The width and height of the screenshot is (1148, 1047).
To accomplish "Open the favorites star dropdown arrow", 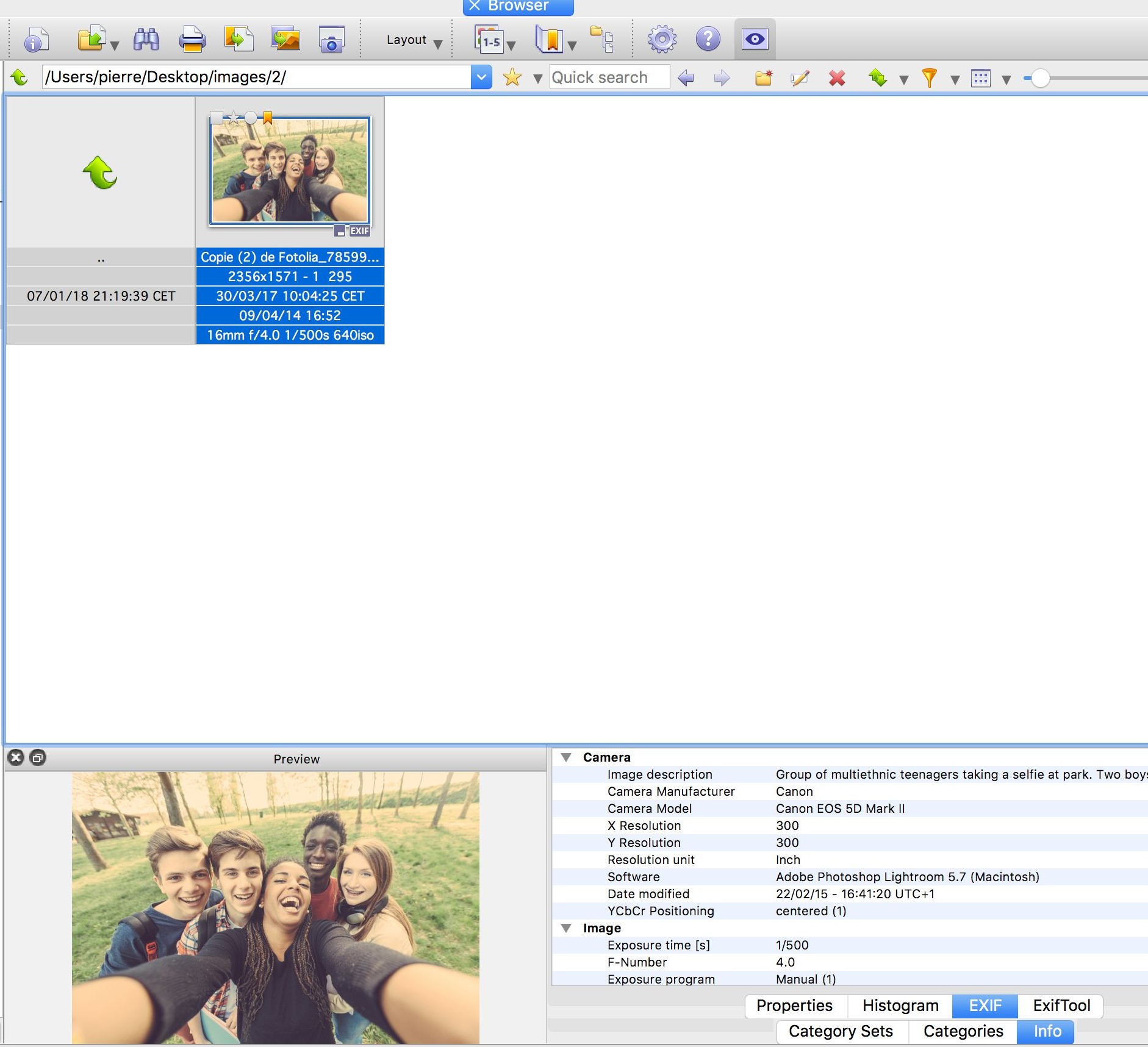I will click(x=537, y=79).
